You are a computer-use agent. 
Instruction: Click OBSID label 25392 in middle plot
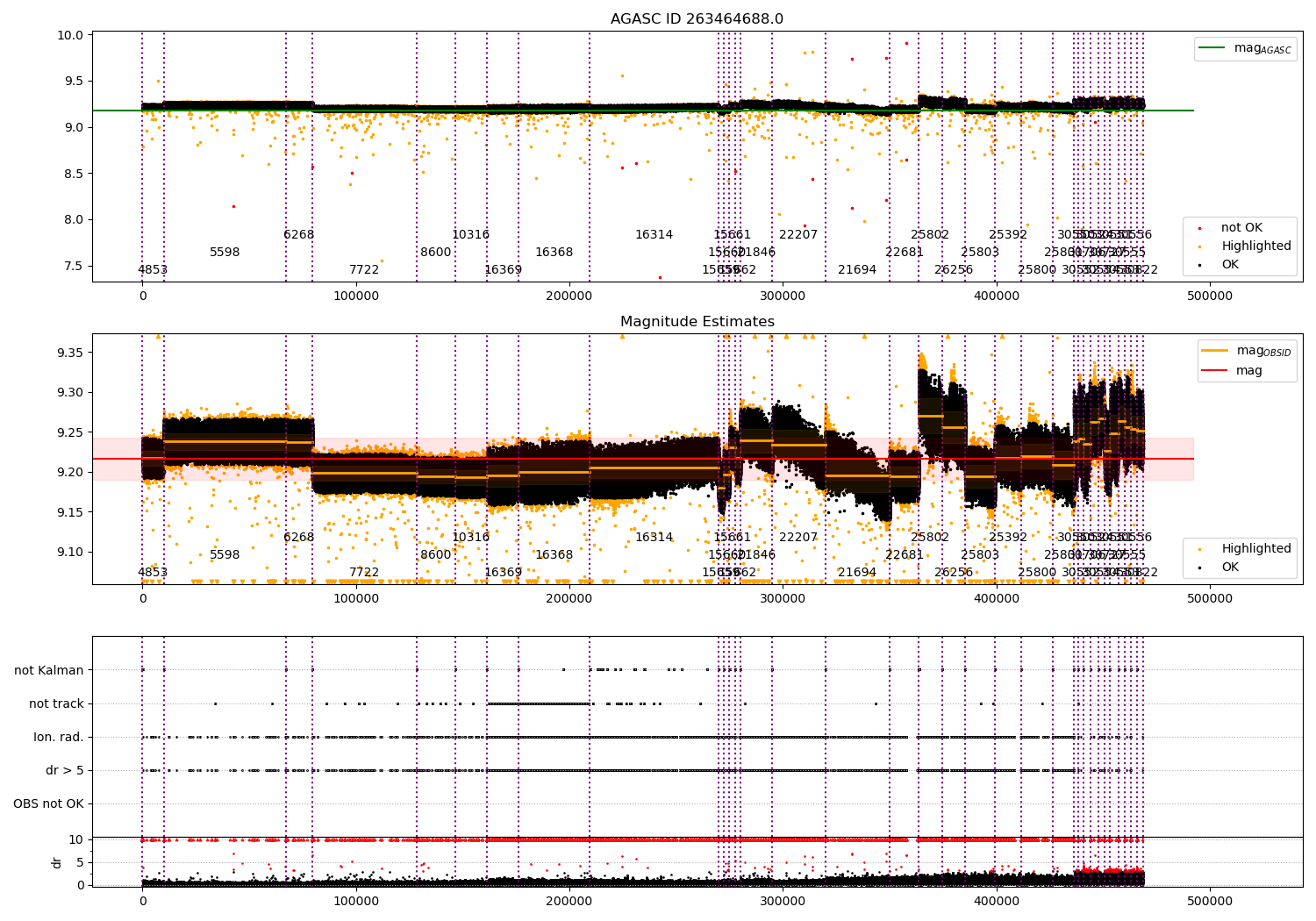pos(1008,538)
